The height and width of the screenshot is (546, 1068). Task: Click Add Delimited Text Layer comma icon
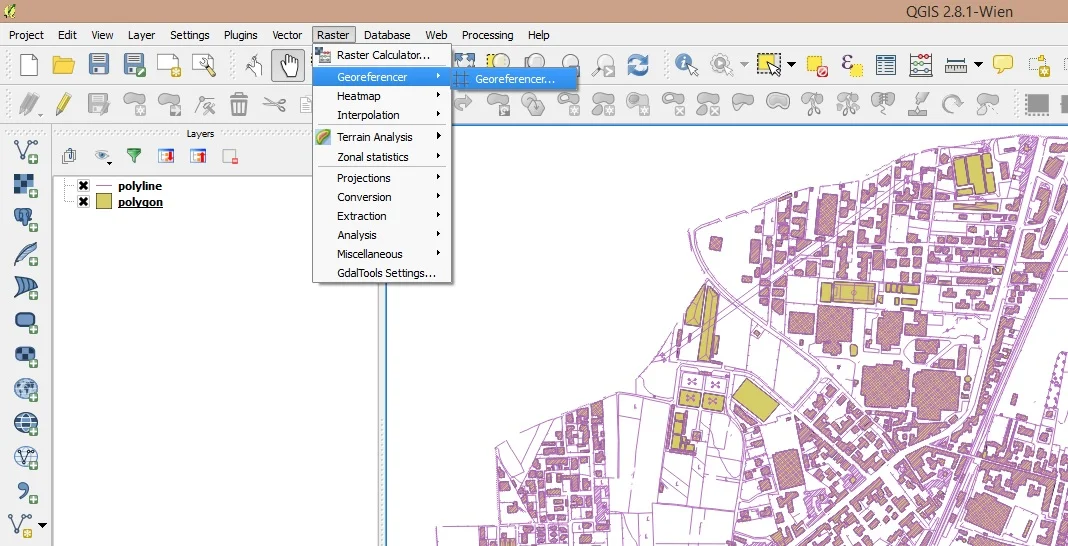coord(26,492)
